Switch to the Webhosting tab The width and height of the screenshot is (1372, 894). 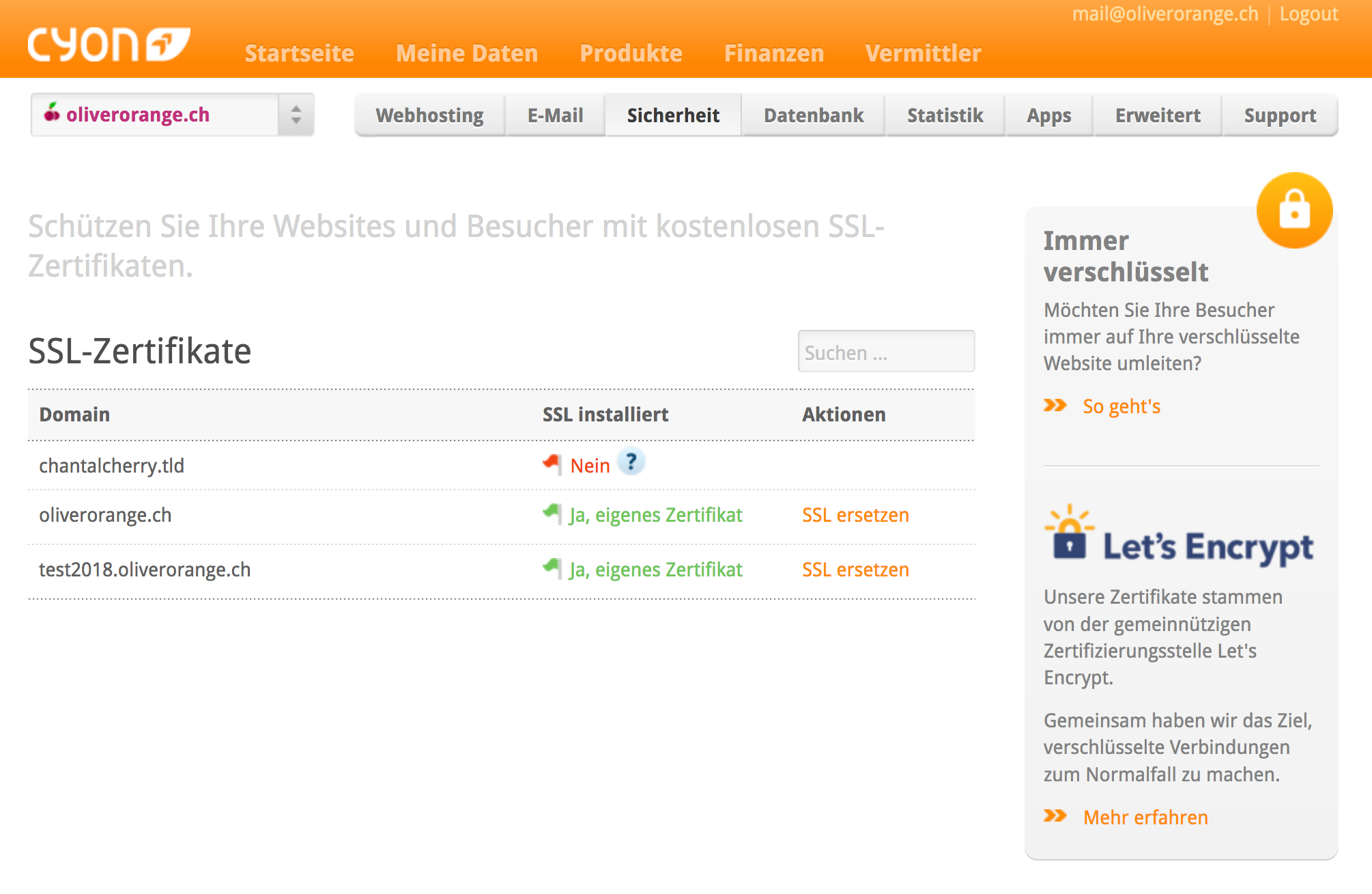pos(429,115)
